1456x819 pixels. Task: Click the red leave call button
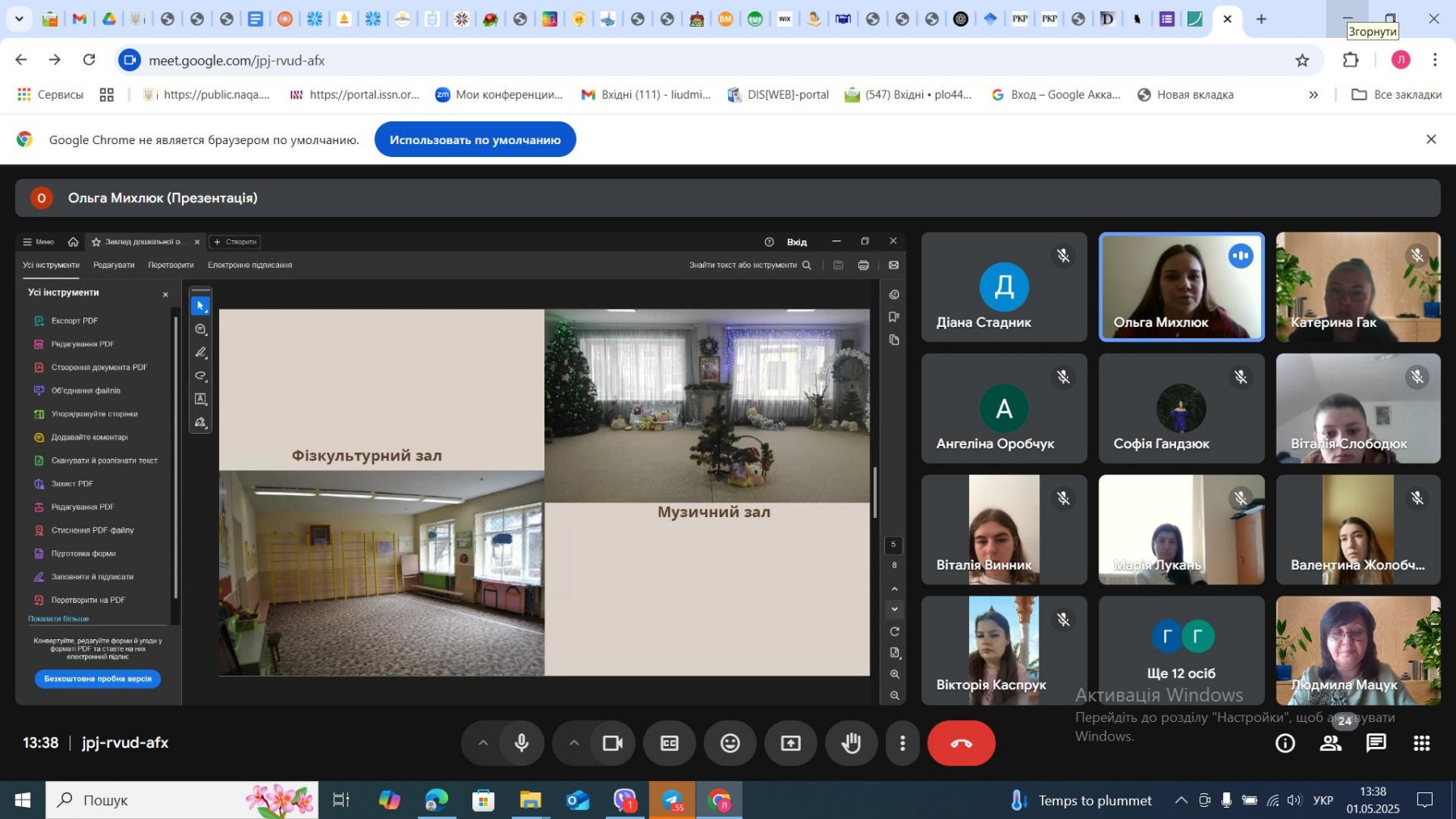(x=960, y=743)
